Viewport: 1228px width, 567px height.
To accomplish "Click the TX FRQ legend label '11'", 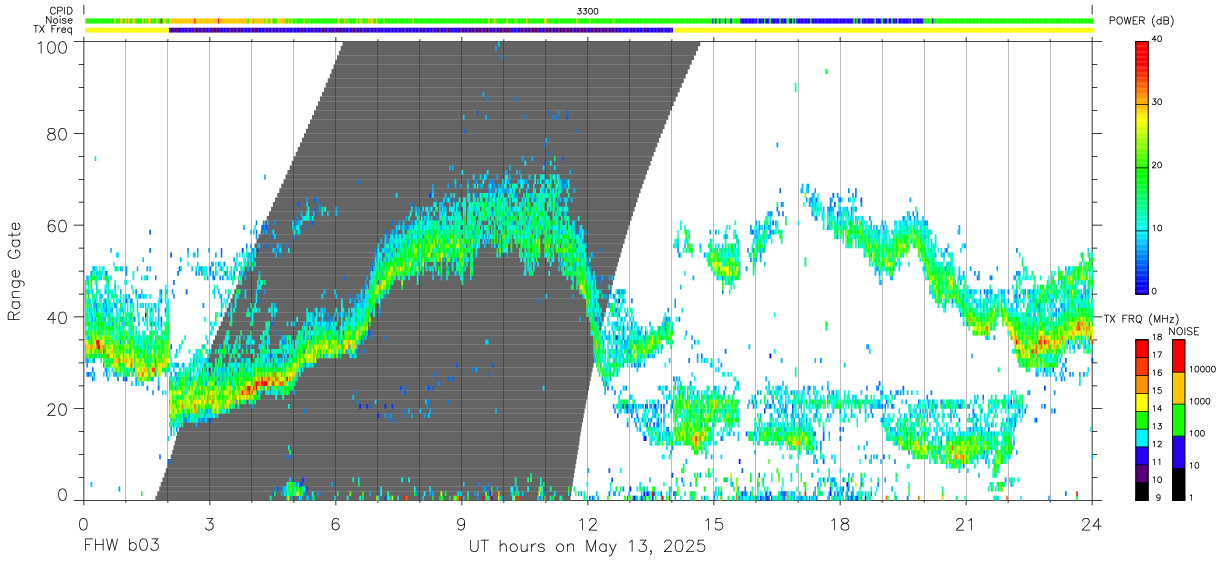I will click(x=1157, y=463).
